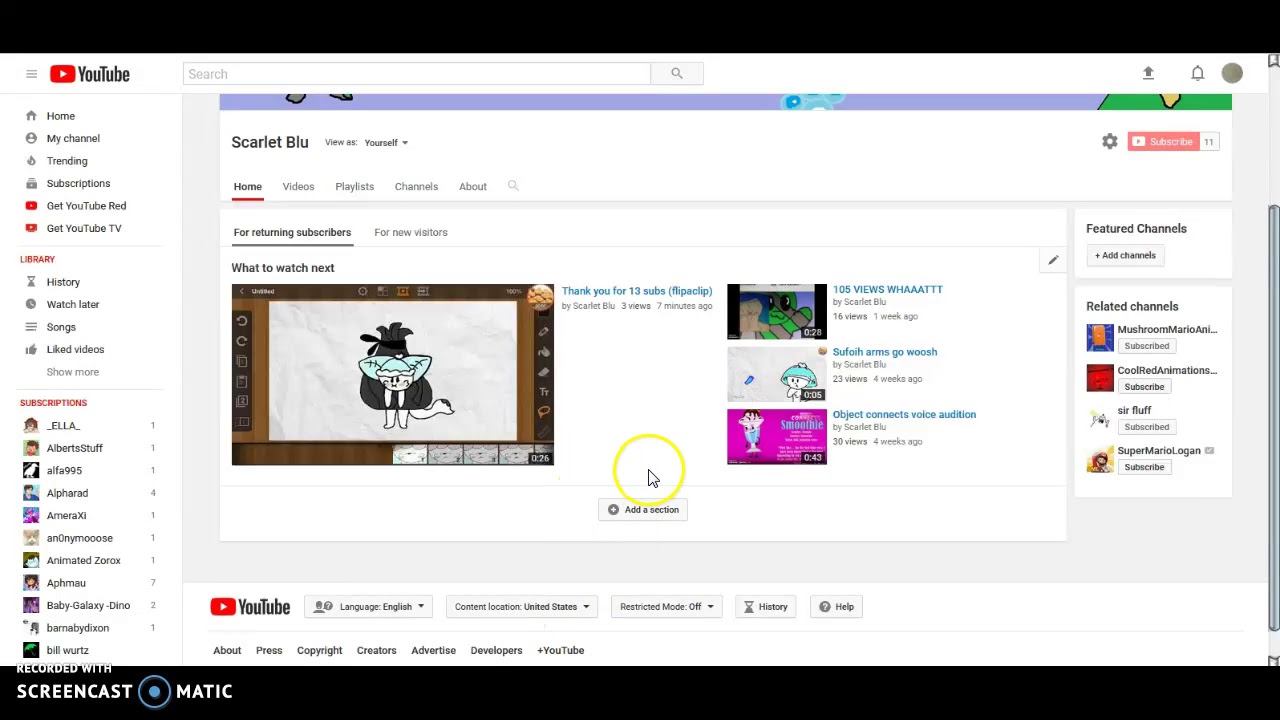The height and width of the screenshot is (720, 1280).
Task: Click the Thank you for 13 subs title
Action: 637,291
